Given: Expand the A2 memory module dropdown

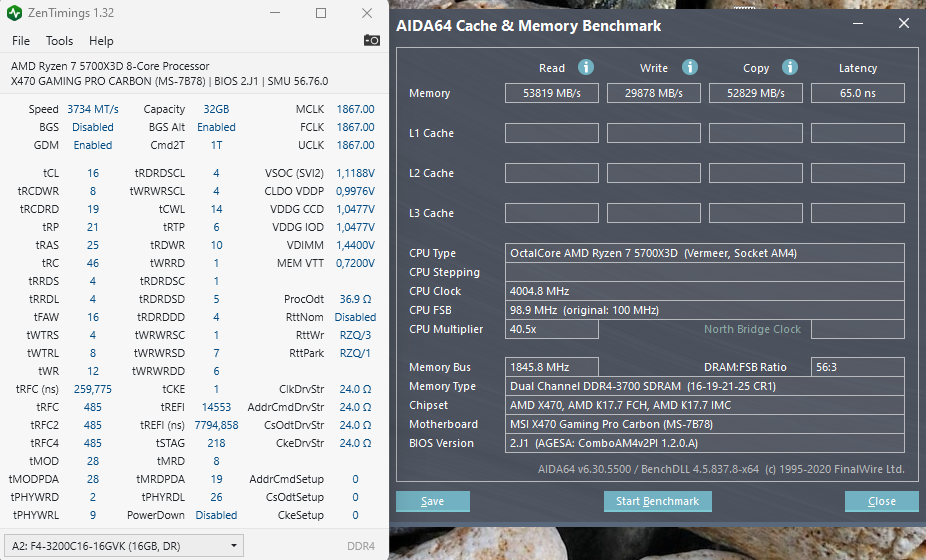Looking at the screenshot, I should tap(124, 546).
